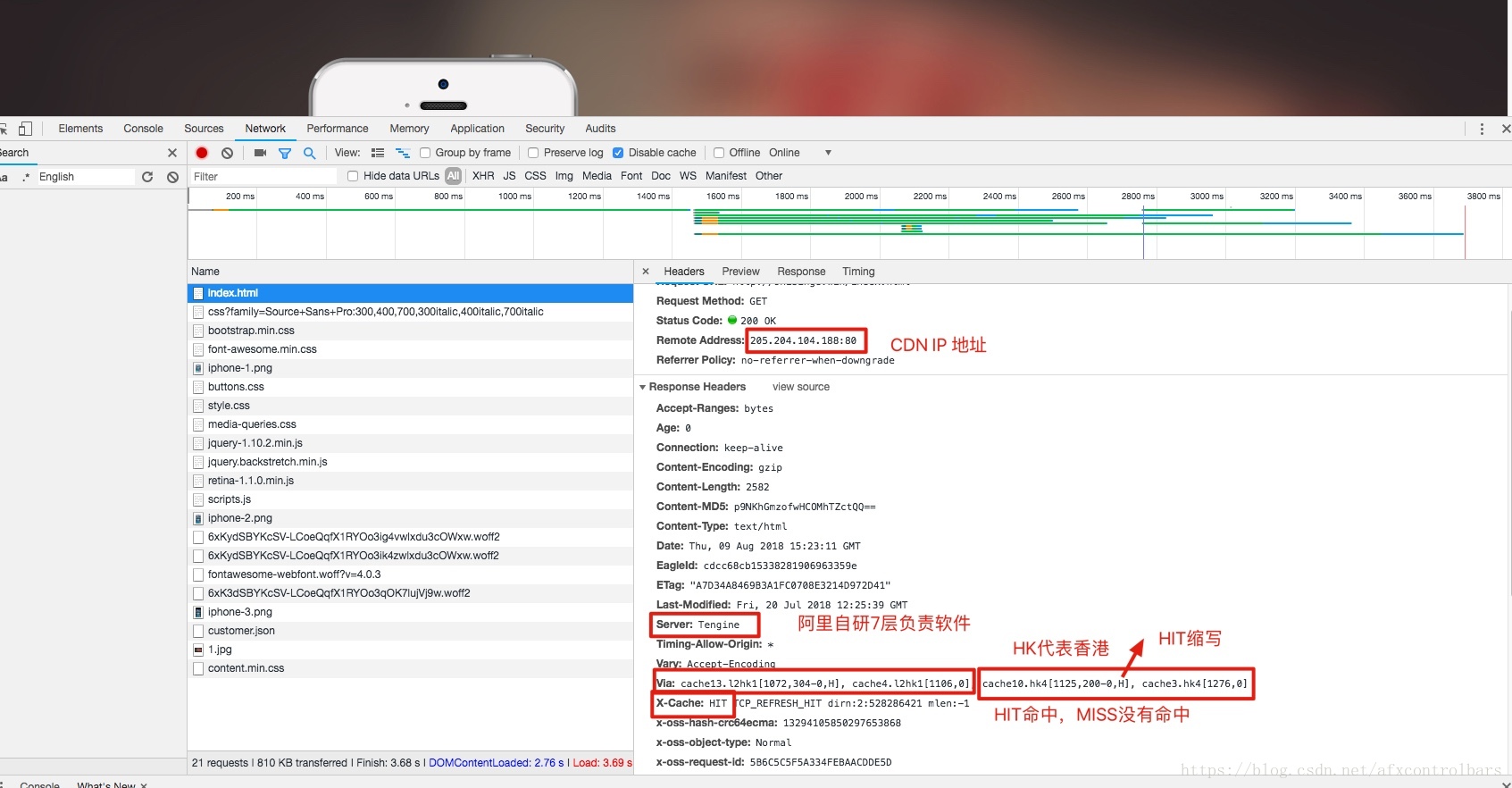
Task: Open network search magnifier icon
Action: (x=310, y=153)
